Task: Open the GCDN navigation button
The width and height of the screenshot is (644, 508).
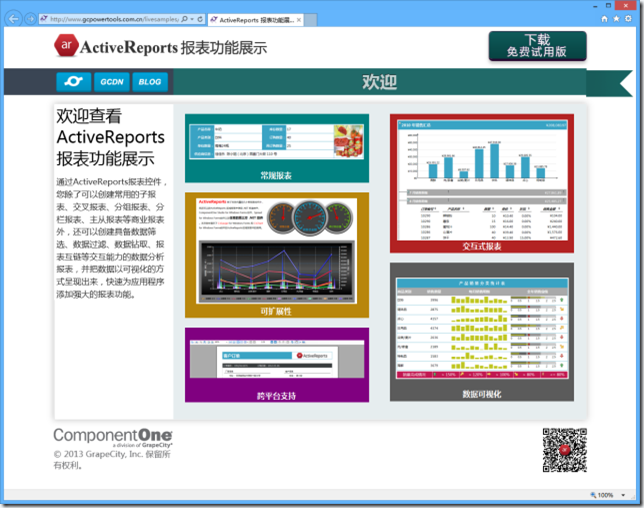Action: 112,82
